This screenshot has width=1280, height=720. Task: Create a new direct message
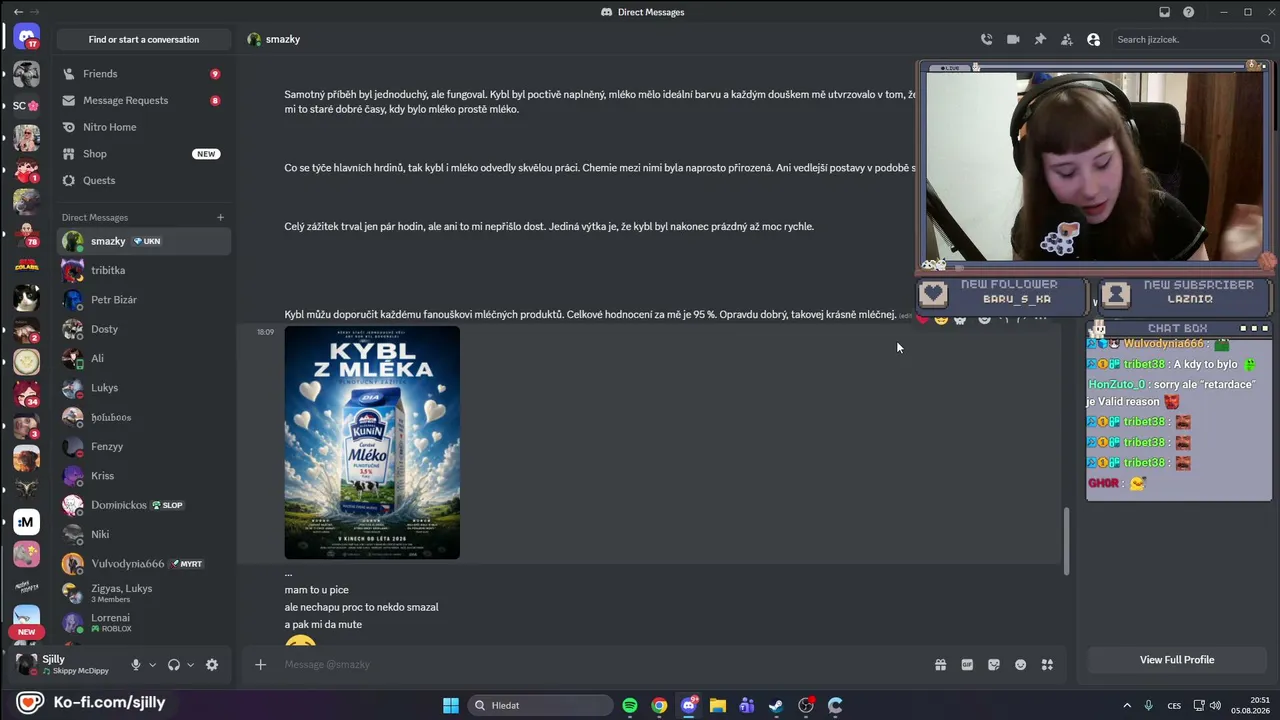pos(220,217)
